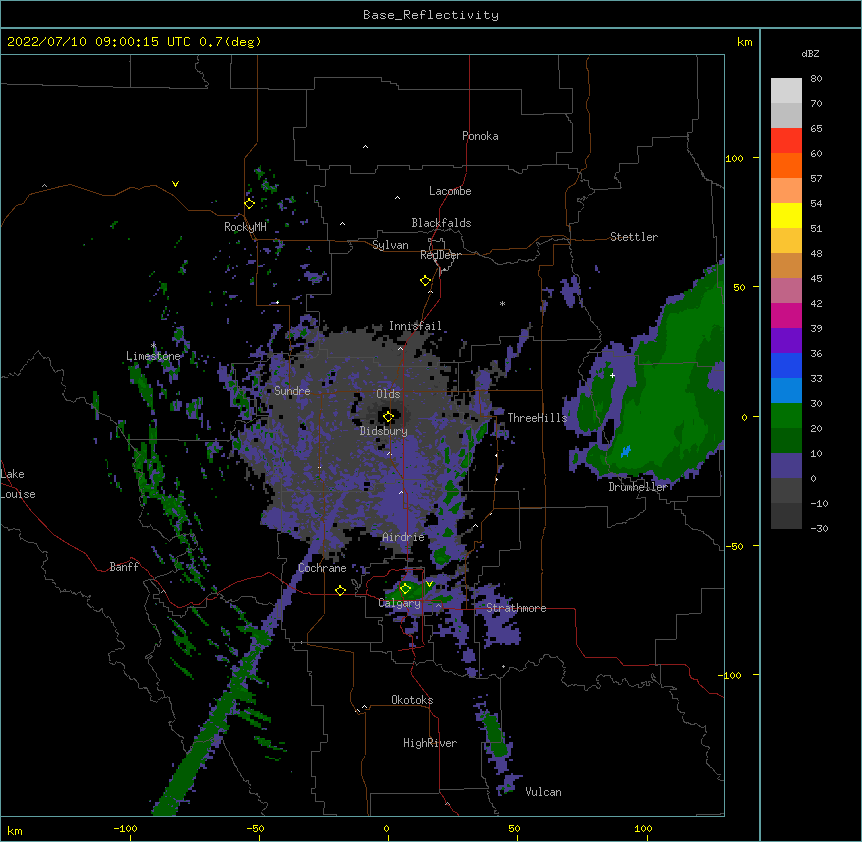Click the Blackfalds city label
The width and height of the screenshot is (862, 842).
441,223
